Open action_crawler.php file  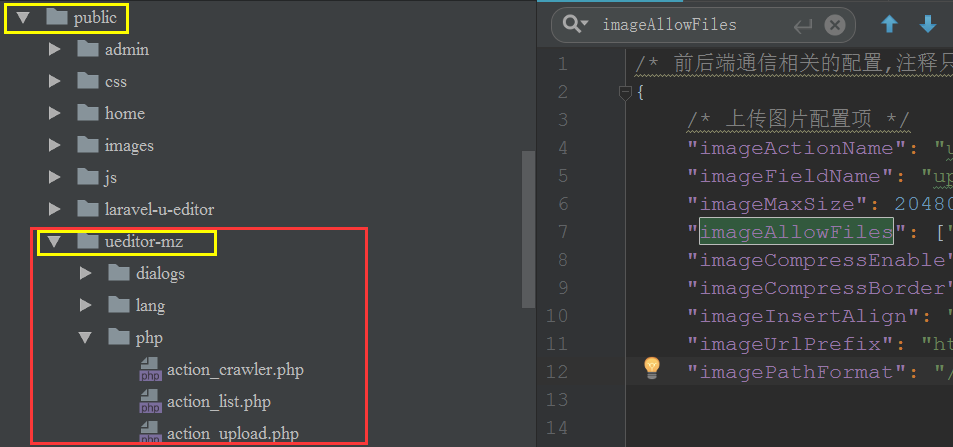click(234, 370)
